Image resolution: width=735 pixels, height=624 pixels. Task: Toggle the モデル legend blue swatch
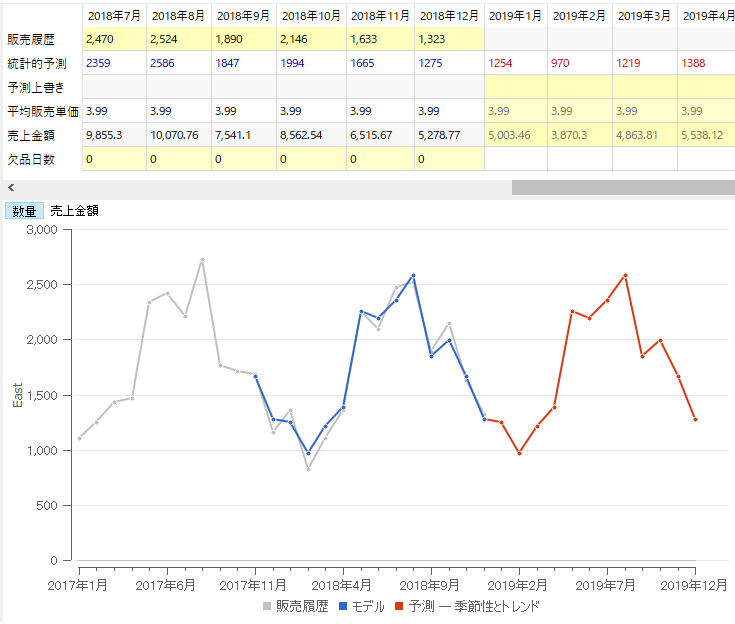point(345,607)
